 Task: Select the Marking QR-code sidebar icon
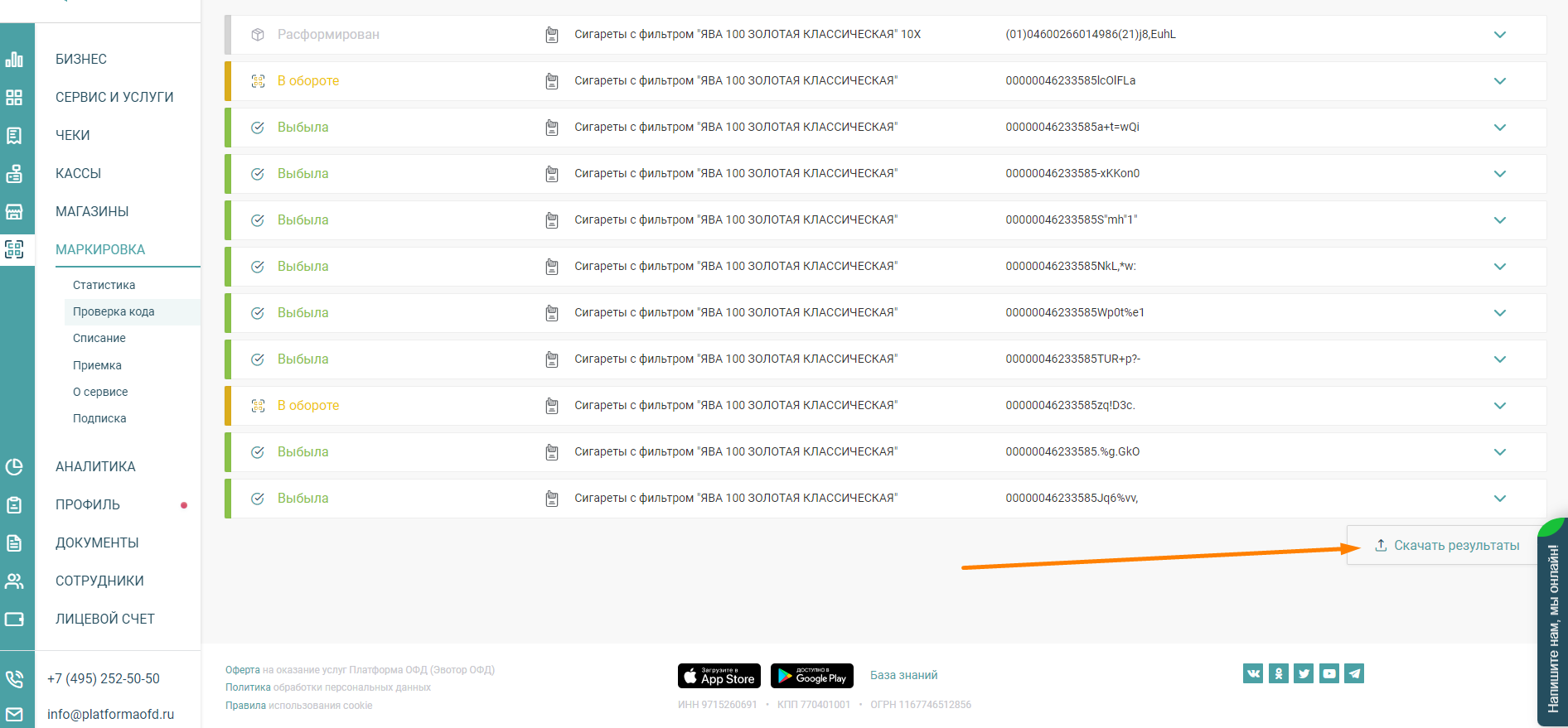click(x=14, y=249)
